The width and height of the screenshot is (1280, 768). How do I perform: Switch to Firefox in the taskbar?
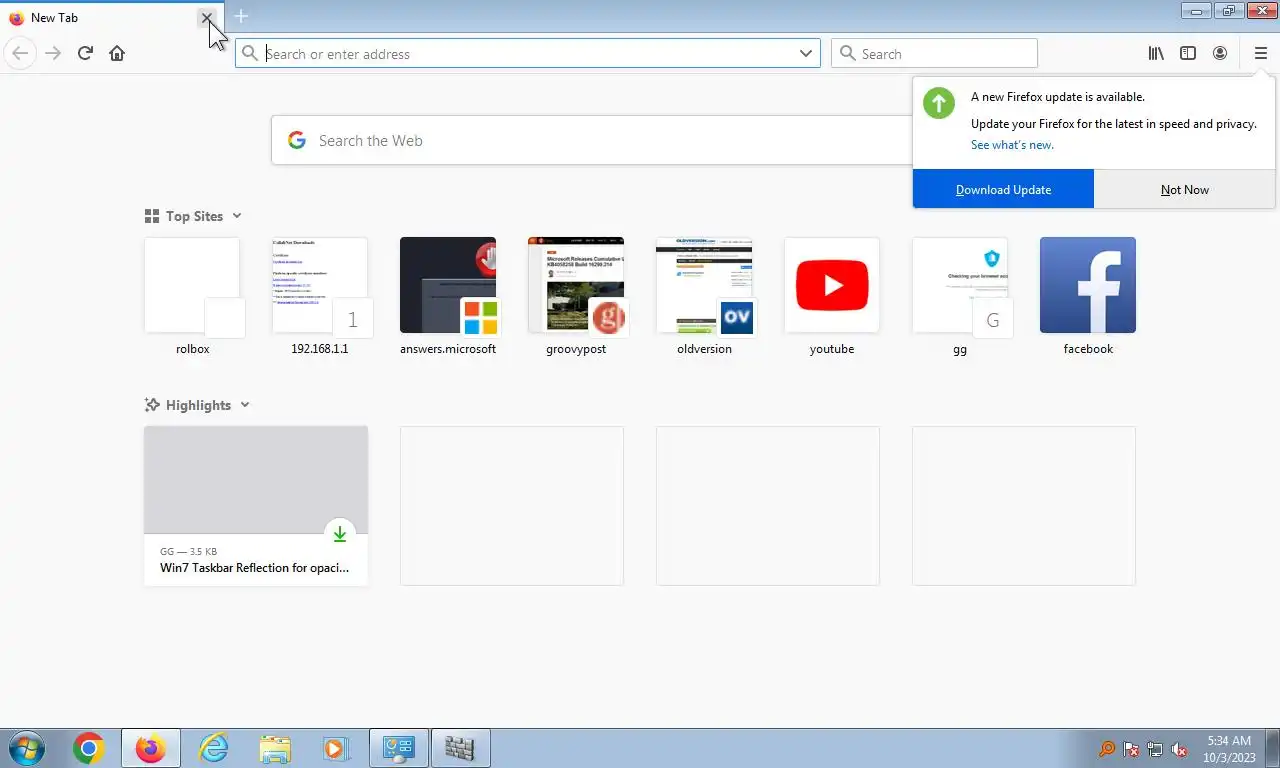(151, 748)
